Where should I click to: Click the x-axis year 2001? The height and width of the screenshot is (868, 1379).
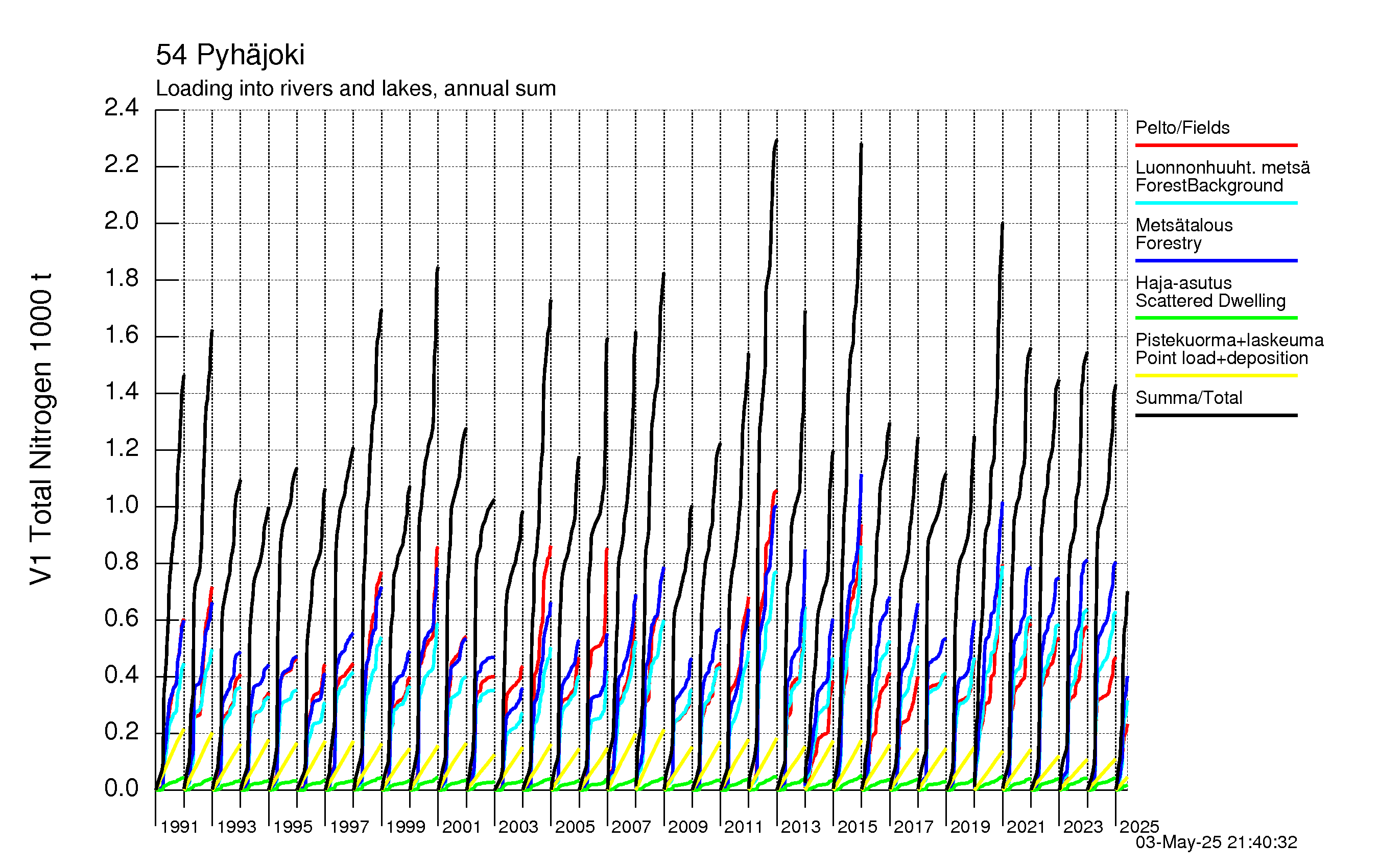(x=462, y=827)
